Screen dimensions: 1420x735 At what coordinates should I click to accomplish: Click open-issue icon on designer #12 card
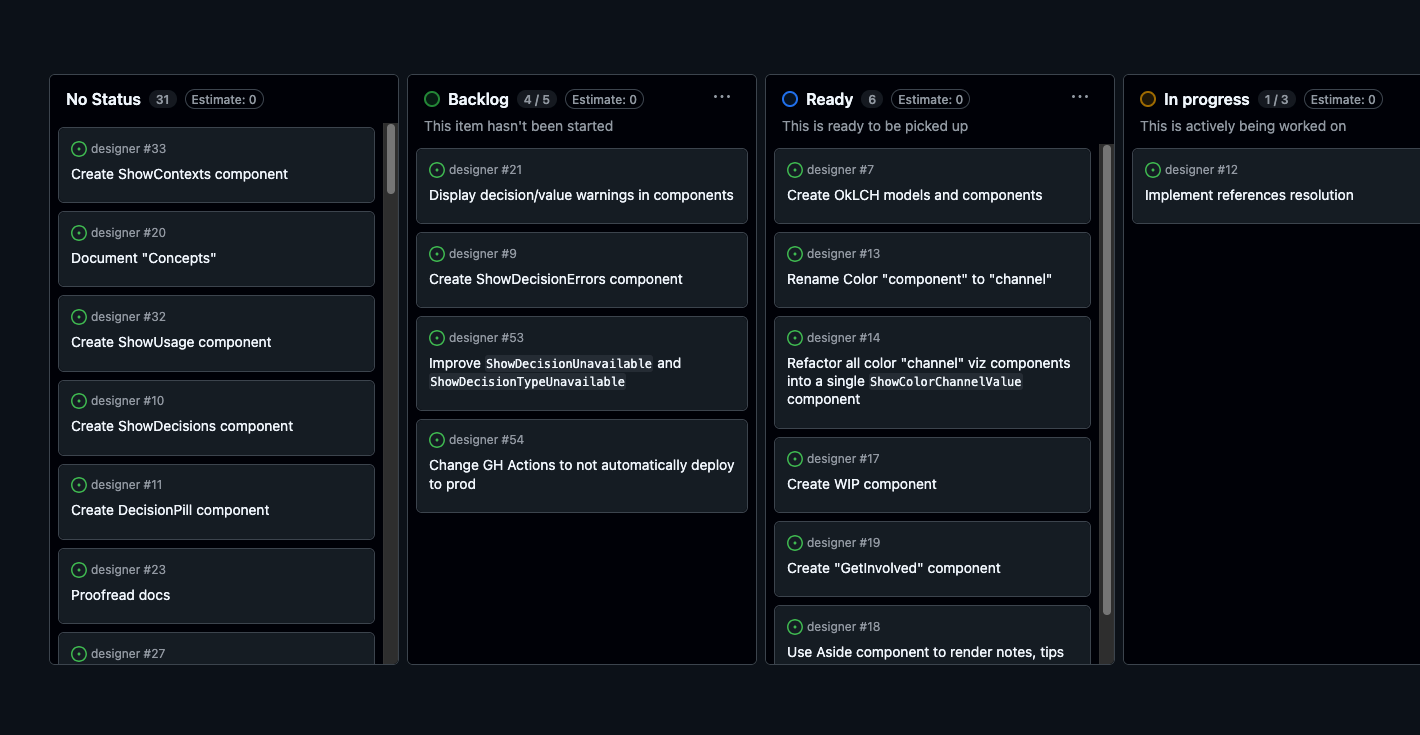click(1153, 170)
